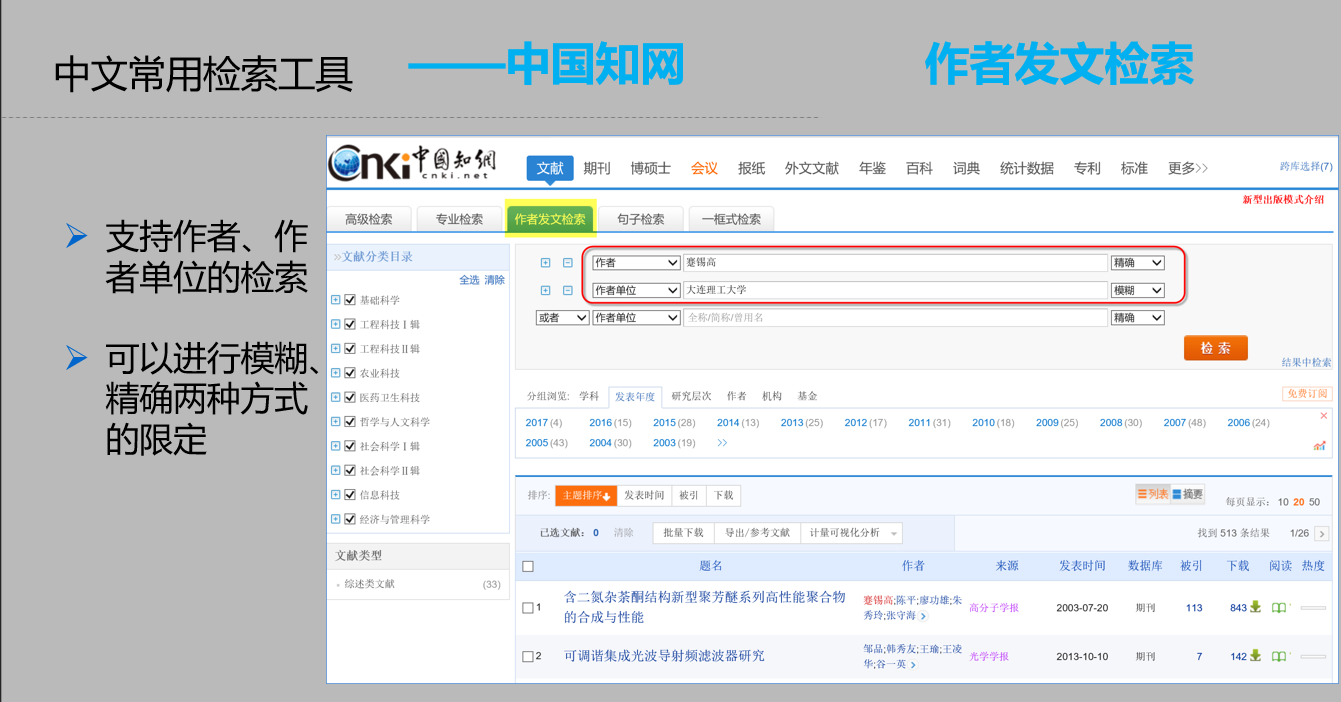1341x702 pixels.
Task: Toggle the select-all checkbox in result header
Action: tap(530, 565)
